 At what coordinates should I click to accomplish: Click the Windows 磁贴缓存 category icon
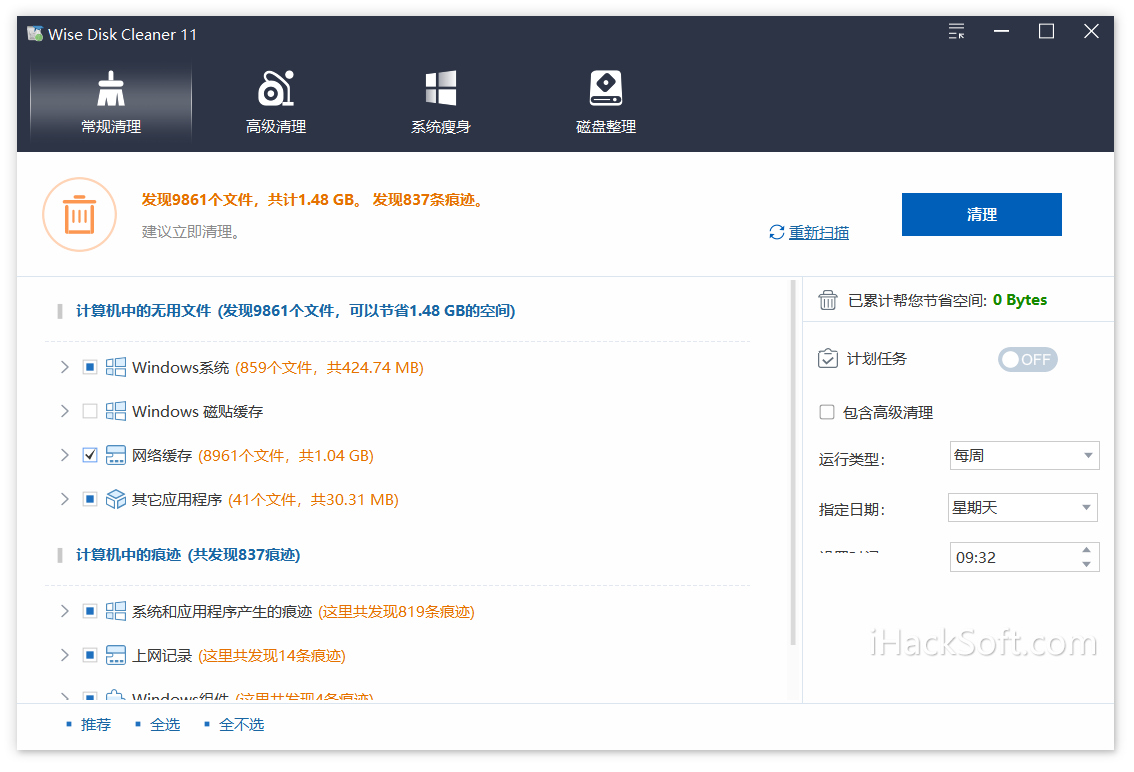[116, 412]
